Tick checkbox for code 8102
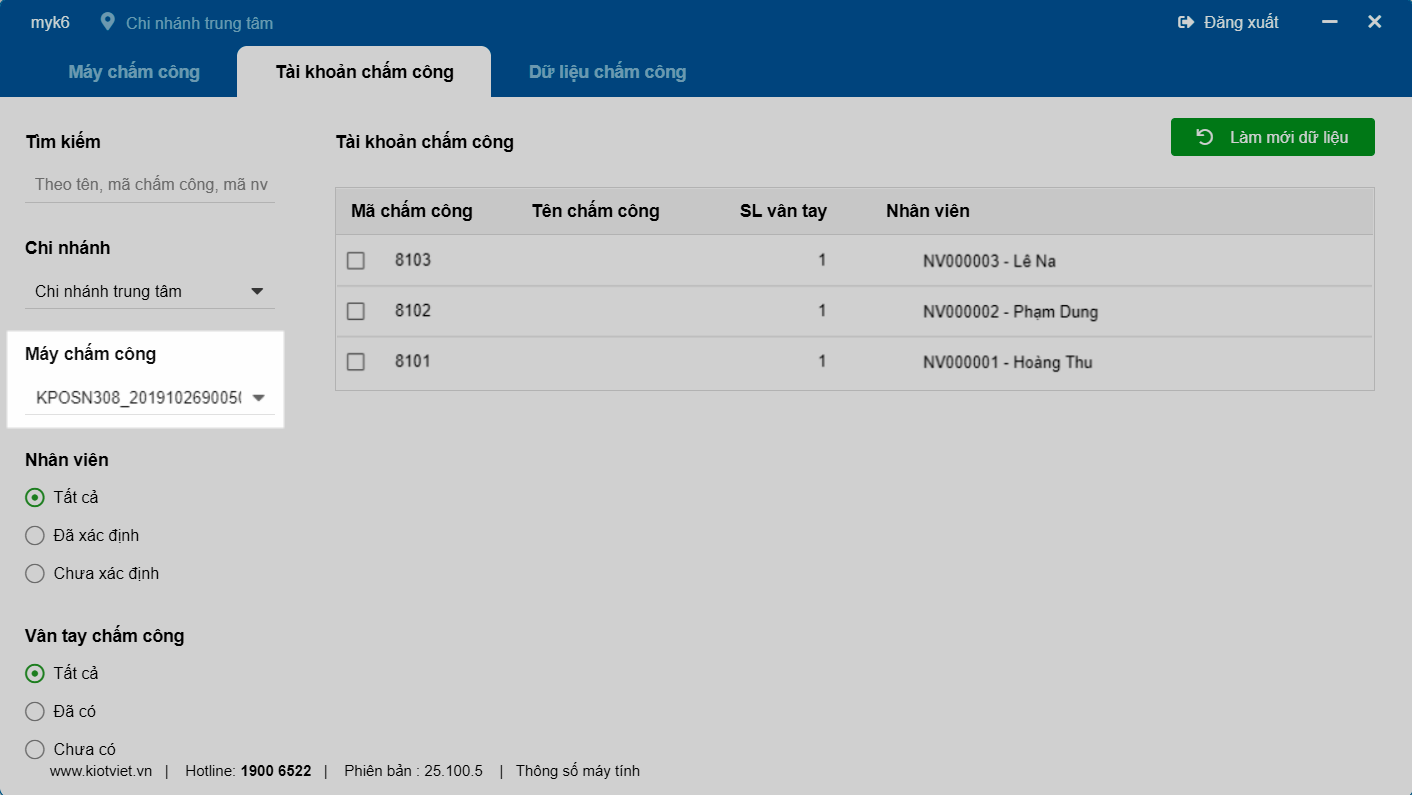Image resolution: width=1412 pixels, height=795 pixels. [x=356, y=311]
